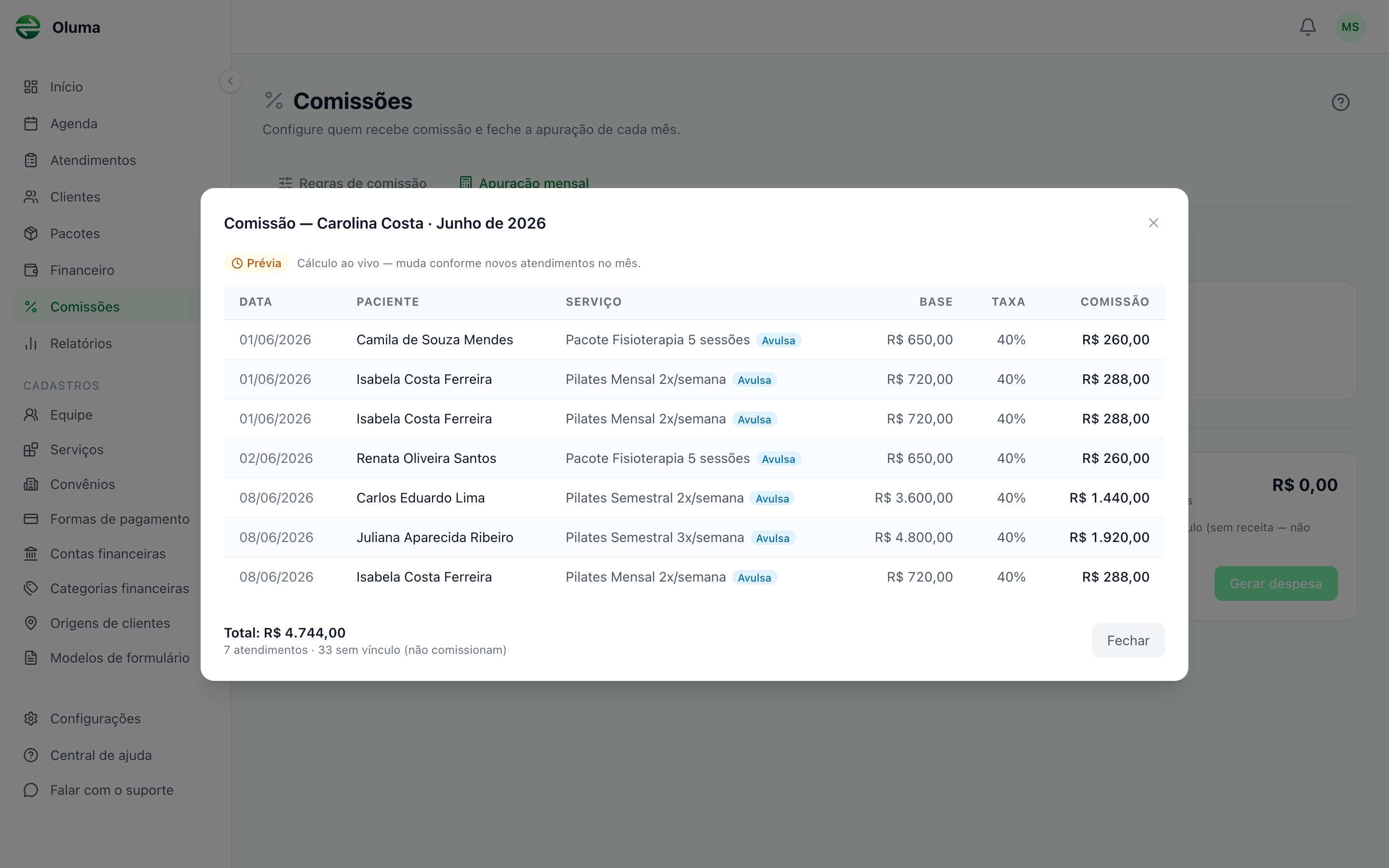The width and height of the screenshot is (1389, 868).
Task: Click the Categorias financeiras tag icon
Action: point(31,588)
